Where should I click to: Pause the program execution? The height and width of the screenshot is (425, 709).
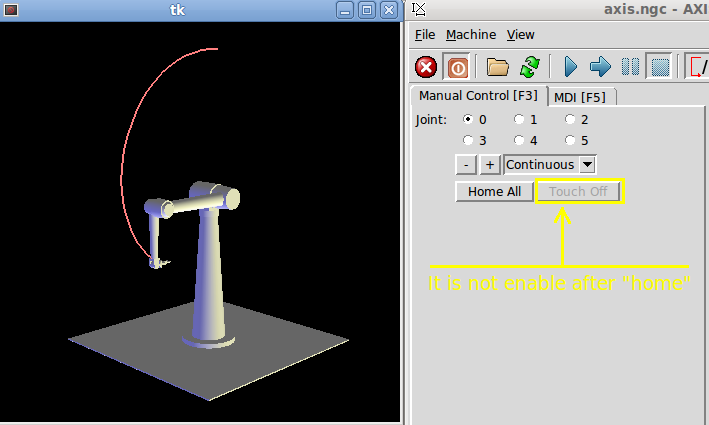point(630,67)
